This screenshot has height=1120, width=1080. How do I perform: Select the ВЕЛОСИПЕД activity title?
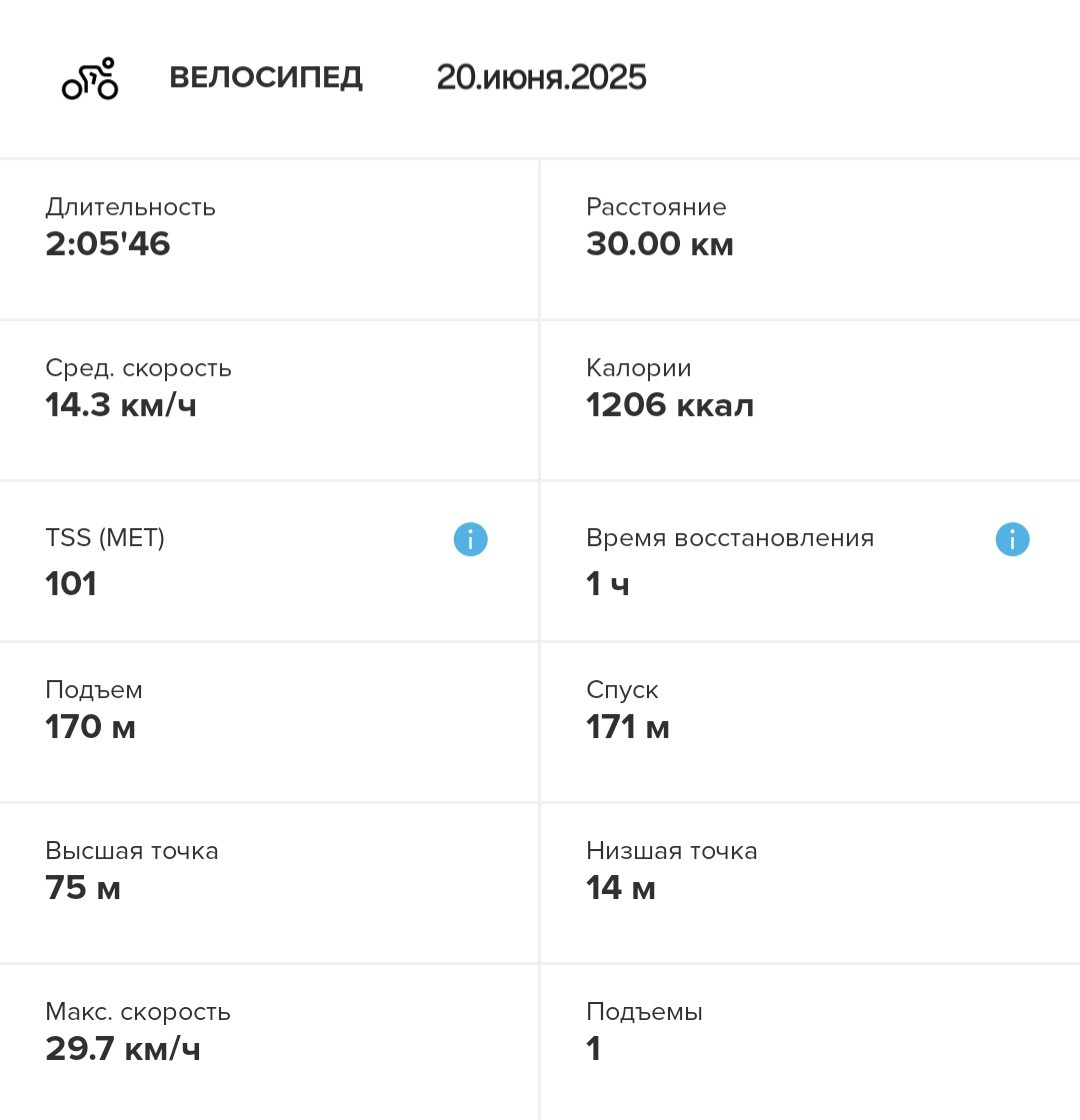[x=266, y=77]
